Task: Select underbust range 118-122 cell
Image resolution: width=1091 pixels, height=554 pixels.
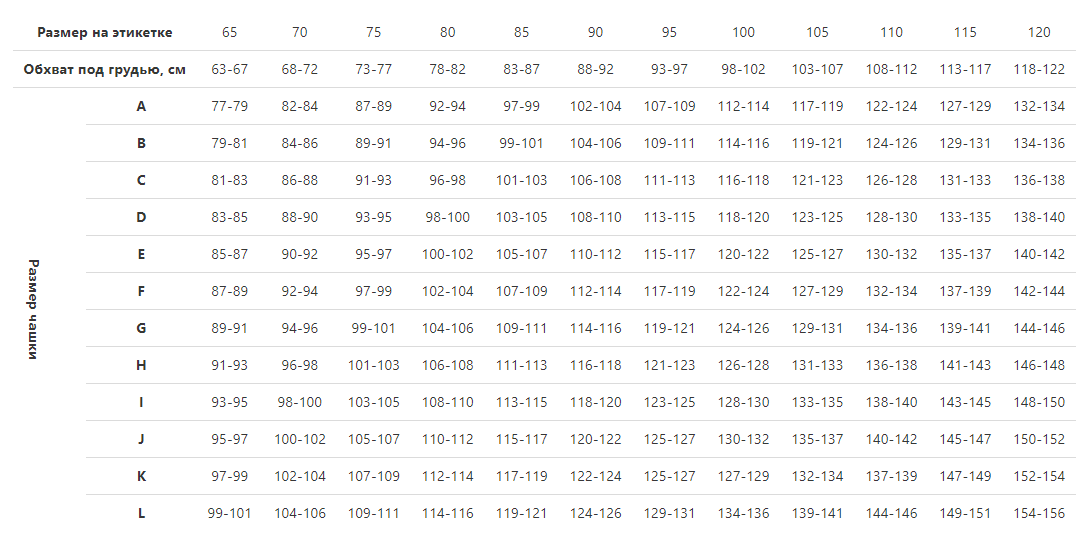Action: [1039, 70]
